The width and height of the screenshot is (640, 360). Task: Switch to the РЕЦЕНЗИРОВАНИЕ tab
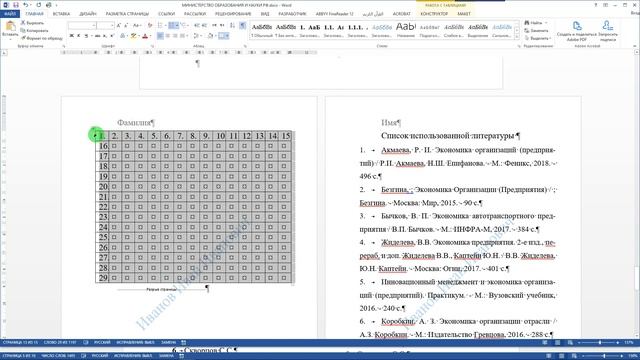[x=233, y=13]
